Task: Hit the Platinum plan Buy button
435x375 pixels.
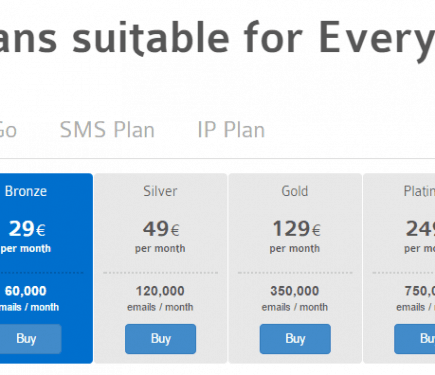Action: coord(415,339)
